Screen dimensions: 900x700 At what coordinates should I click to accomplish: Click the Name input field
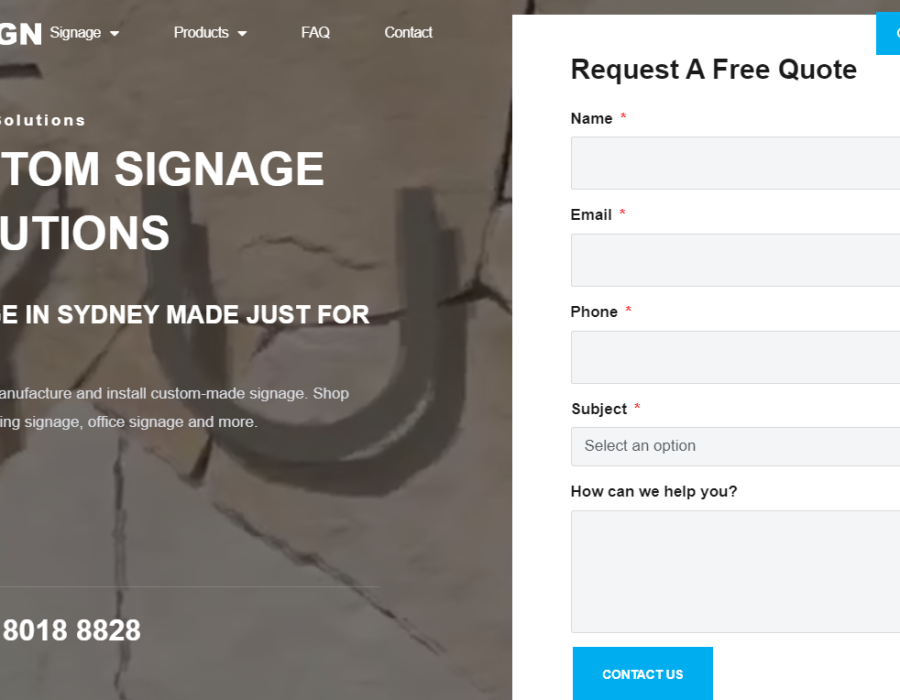[x=735, y=163]
